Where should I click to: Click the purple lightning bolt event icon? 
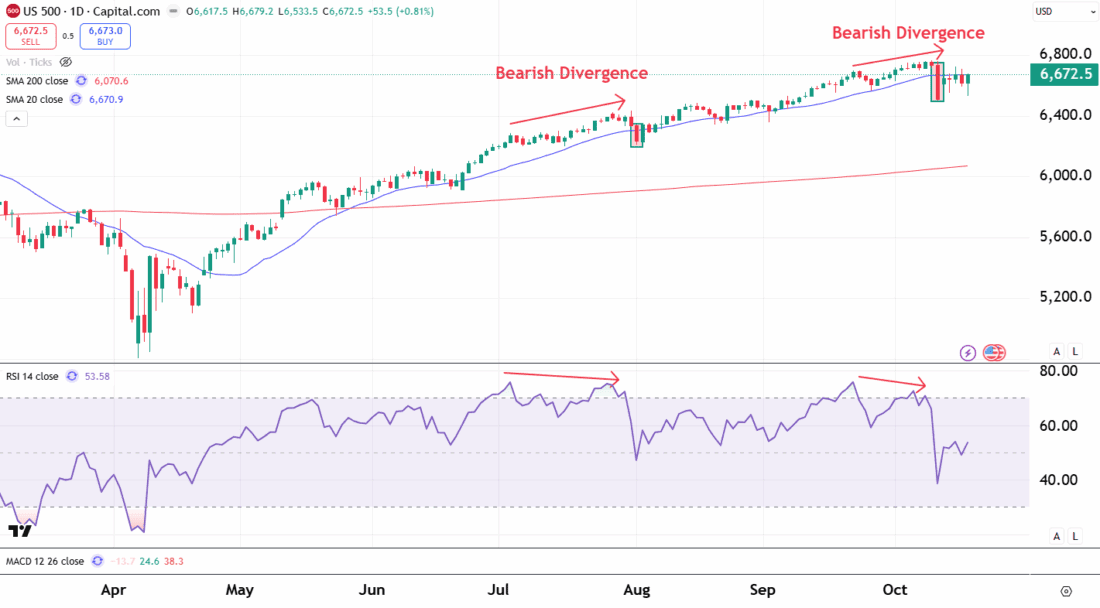coord(967,352)
